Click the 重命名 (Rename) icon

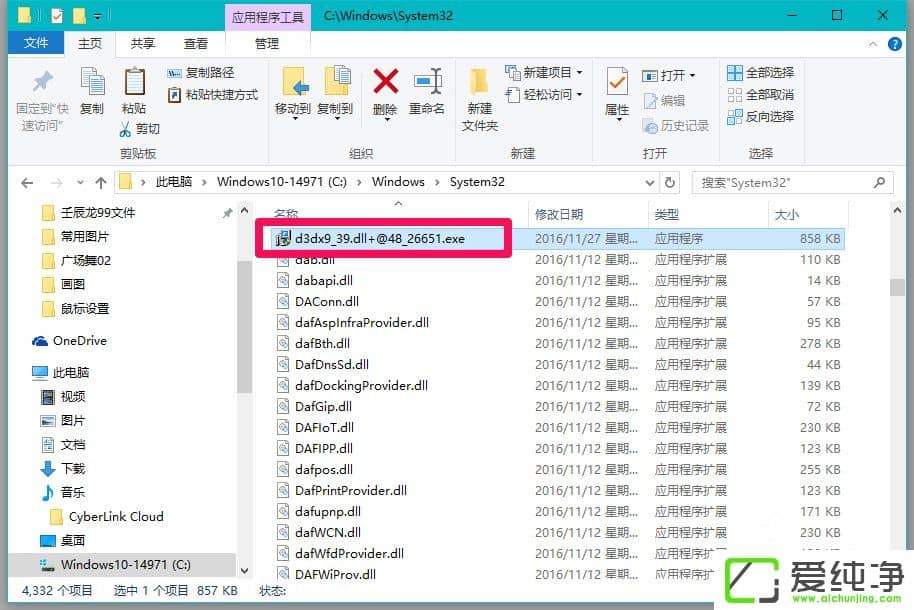tap(428, 82)
